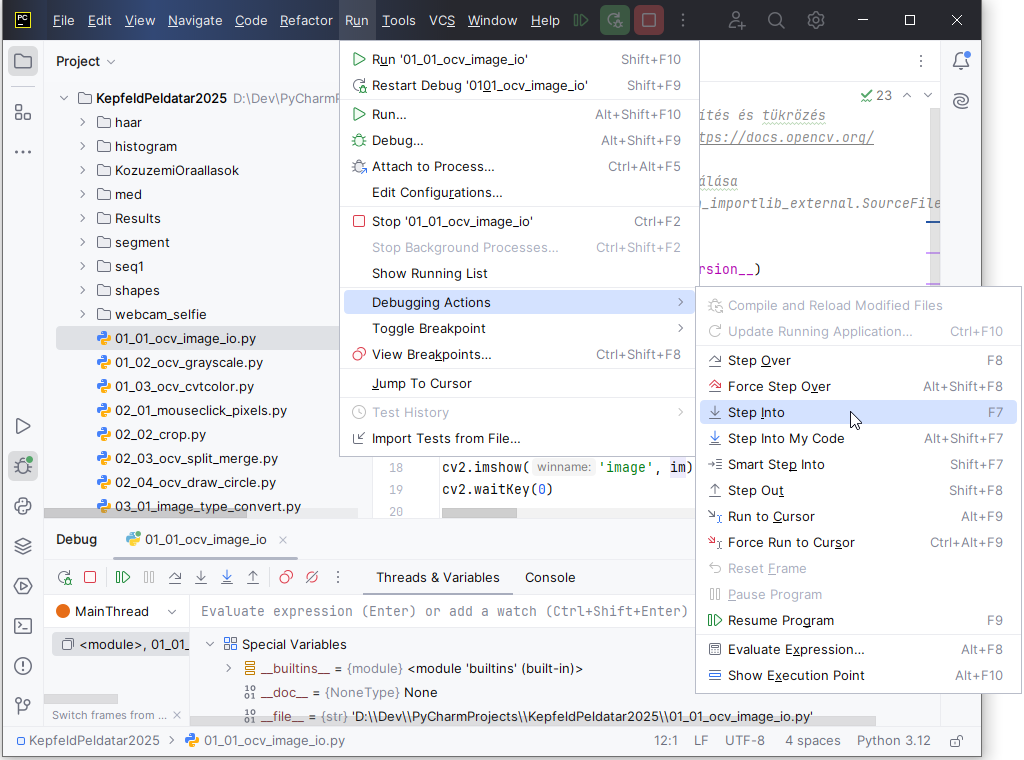Open the Tools menu
1024x760 pixels.
coord(398,21)
